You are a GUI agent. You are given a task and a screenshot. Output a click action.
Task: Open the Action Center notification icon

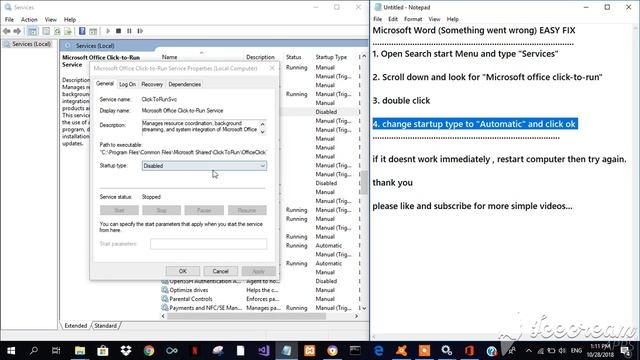(x=626, y=351)
